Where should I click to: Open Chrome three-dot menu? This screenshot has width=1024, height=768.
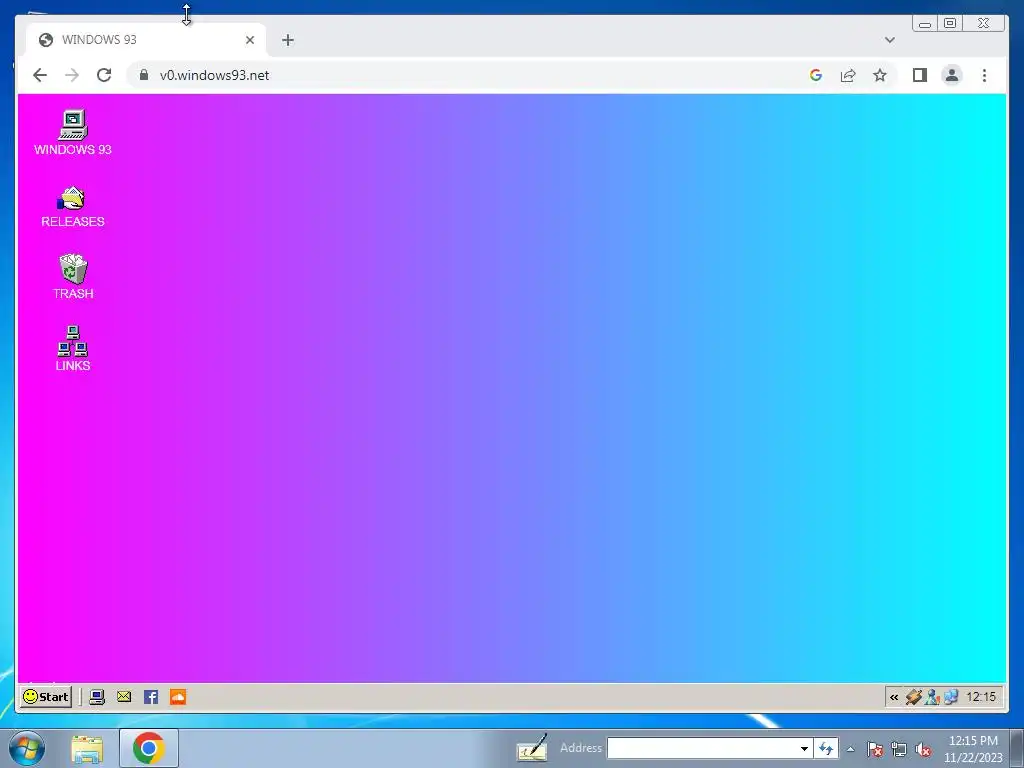click(x=984, y=75)
